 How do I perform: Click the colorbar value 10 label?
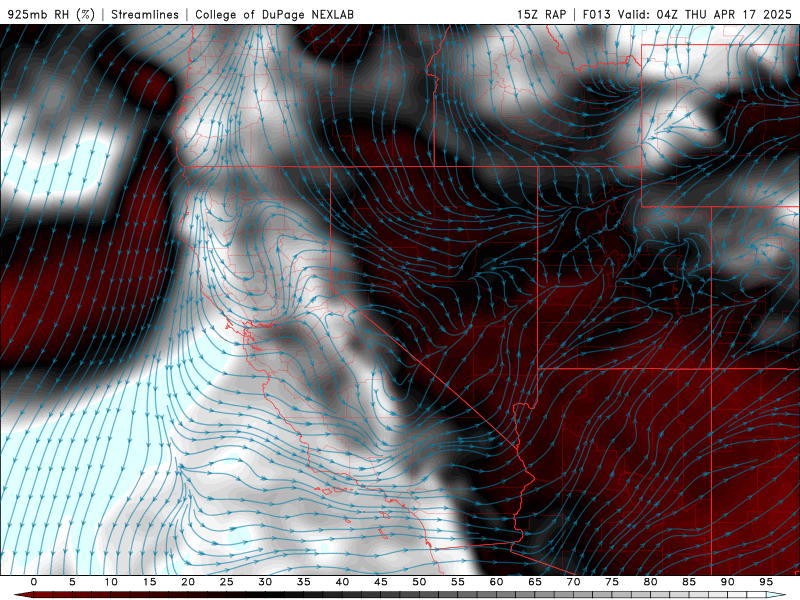pos(111,582)
